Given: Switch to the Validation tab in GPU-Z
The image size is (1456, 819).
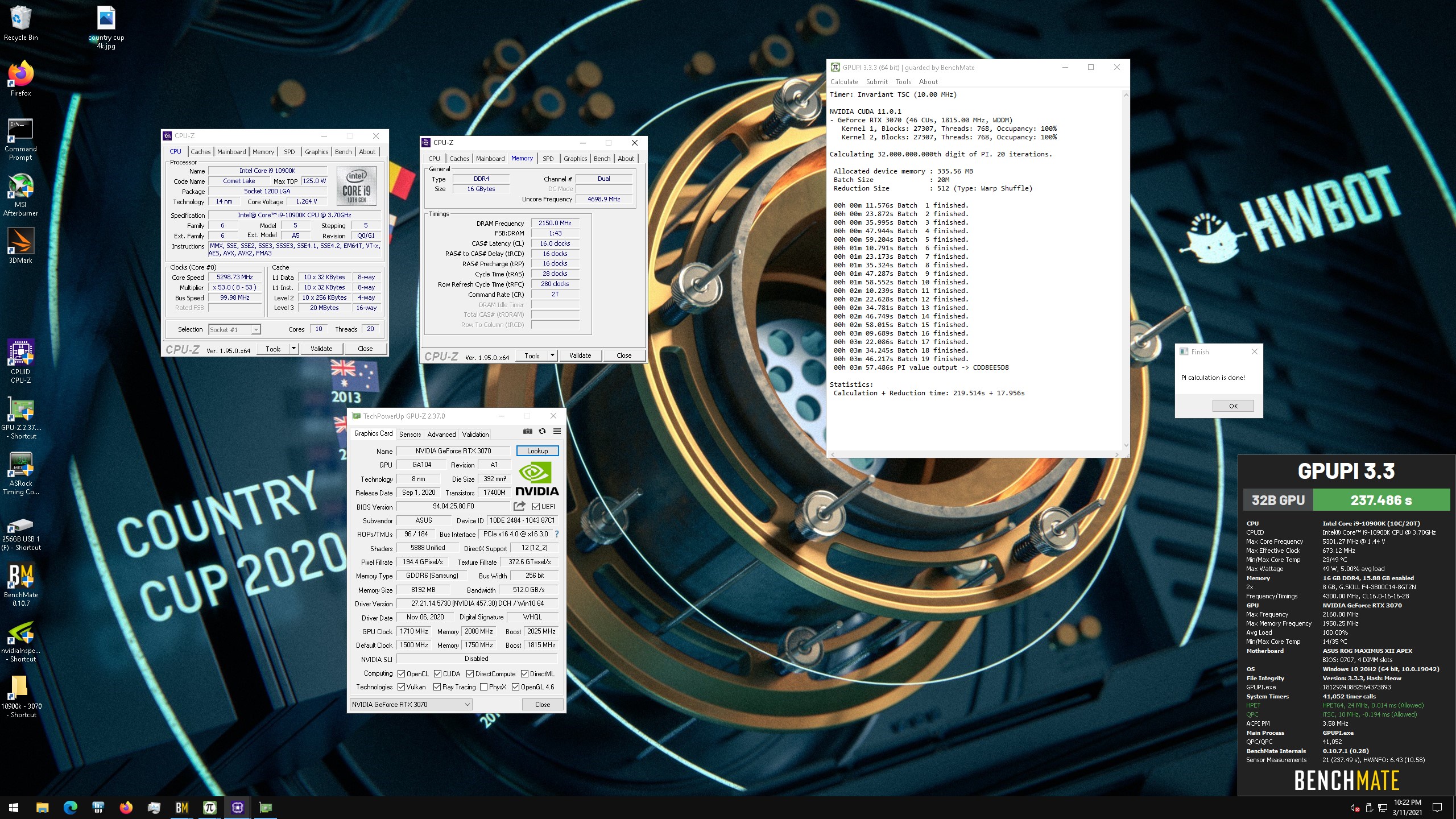Looking at the screenshot, I should [x=475, y=434].
